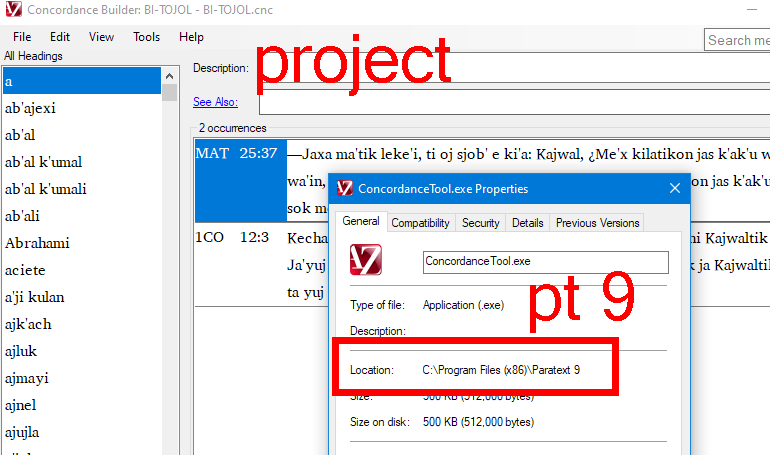Open the Help menu
The height and width of the screenshot is (455, 770).
(191, 37)
